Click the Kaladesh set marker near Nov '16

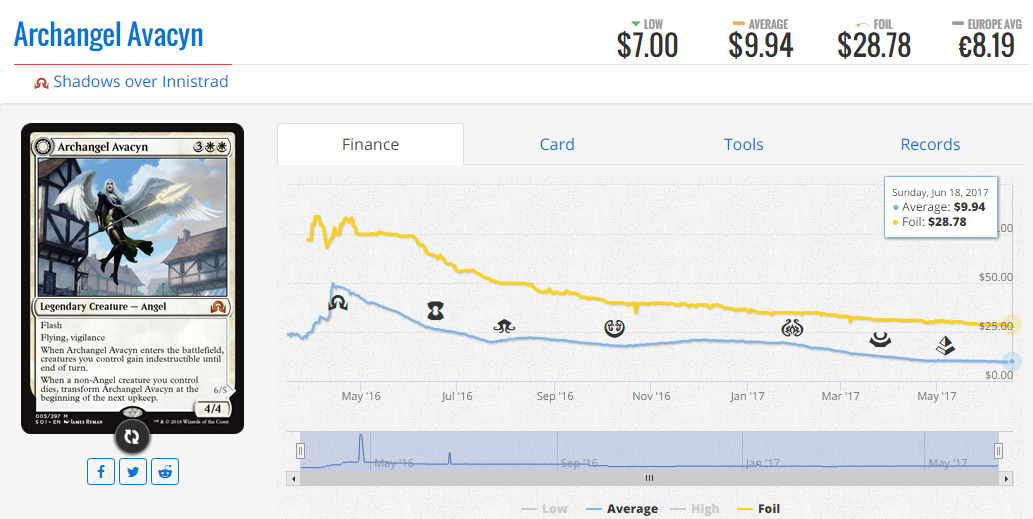(614, 327)
